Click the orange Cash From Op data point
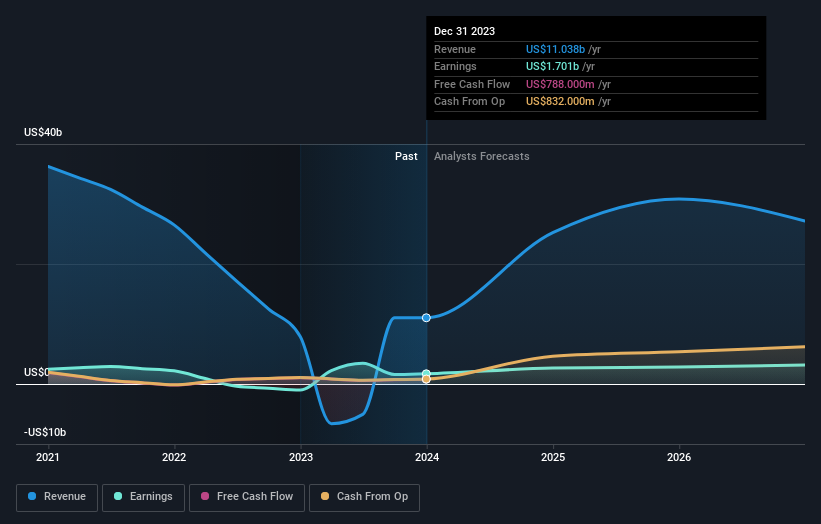 click(x=426, y=379)
